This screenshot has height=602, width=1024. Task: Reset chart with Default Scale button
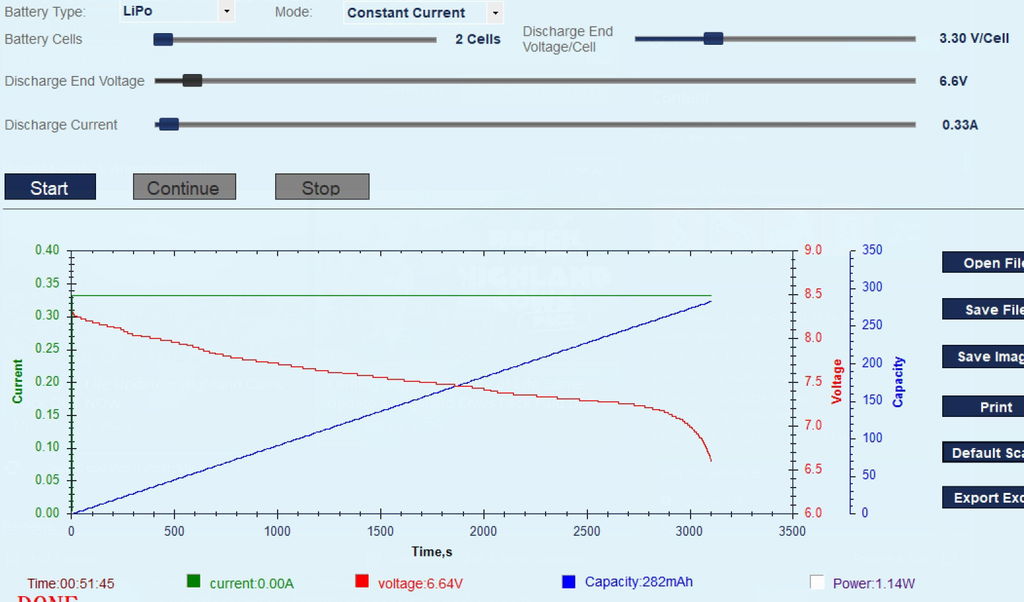click(983, 452)
